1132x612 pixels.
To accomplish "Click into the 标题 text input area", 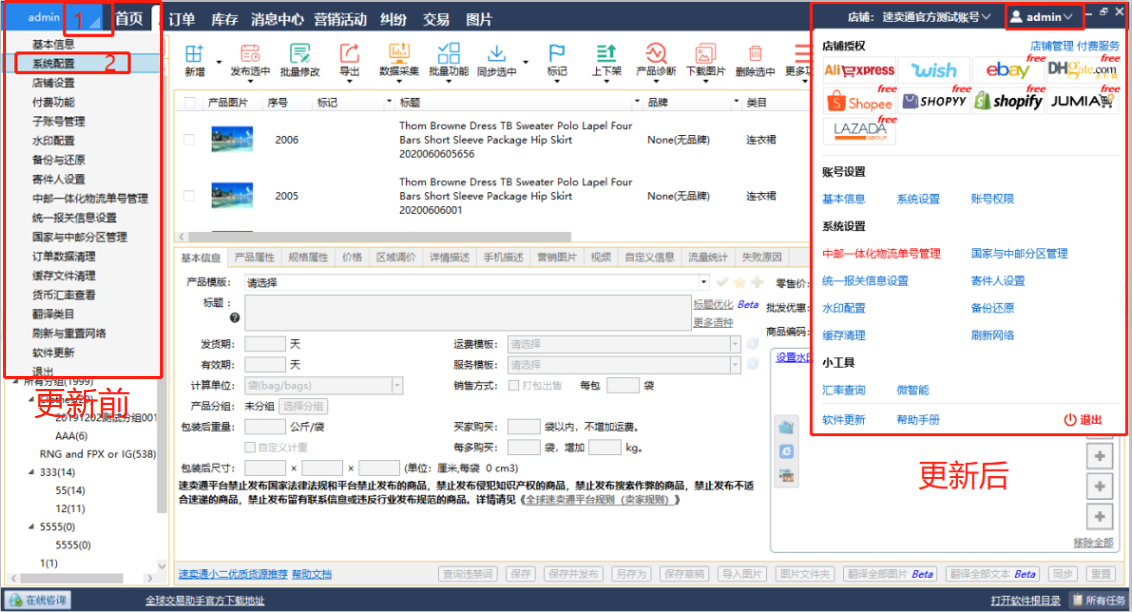I will 468,313.
